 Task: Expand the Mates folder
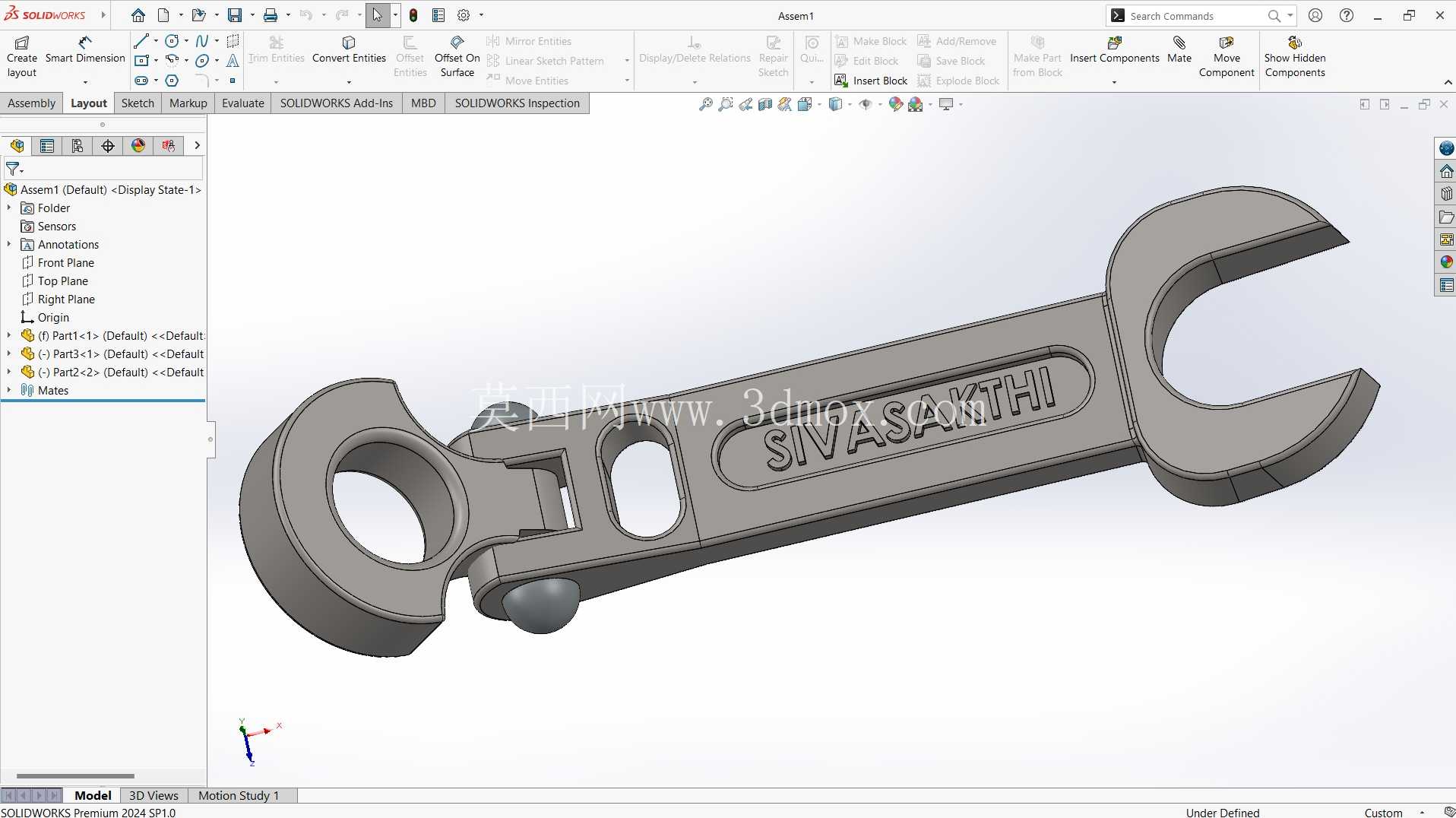[9, 390]
